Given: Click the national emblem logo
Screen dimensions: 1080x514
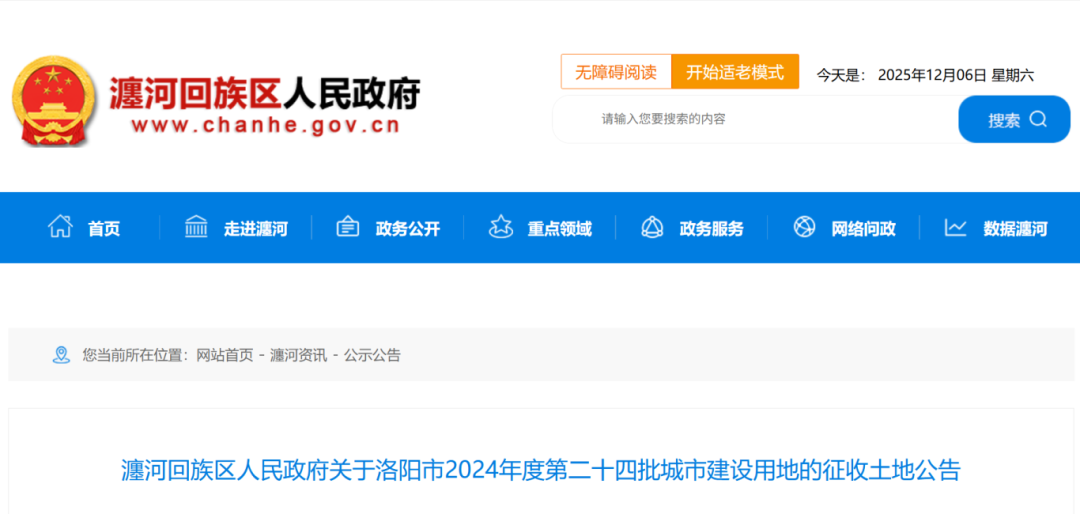Looking at the screenshot, I should [51, 101].
